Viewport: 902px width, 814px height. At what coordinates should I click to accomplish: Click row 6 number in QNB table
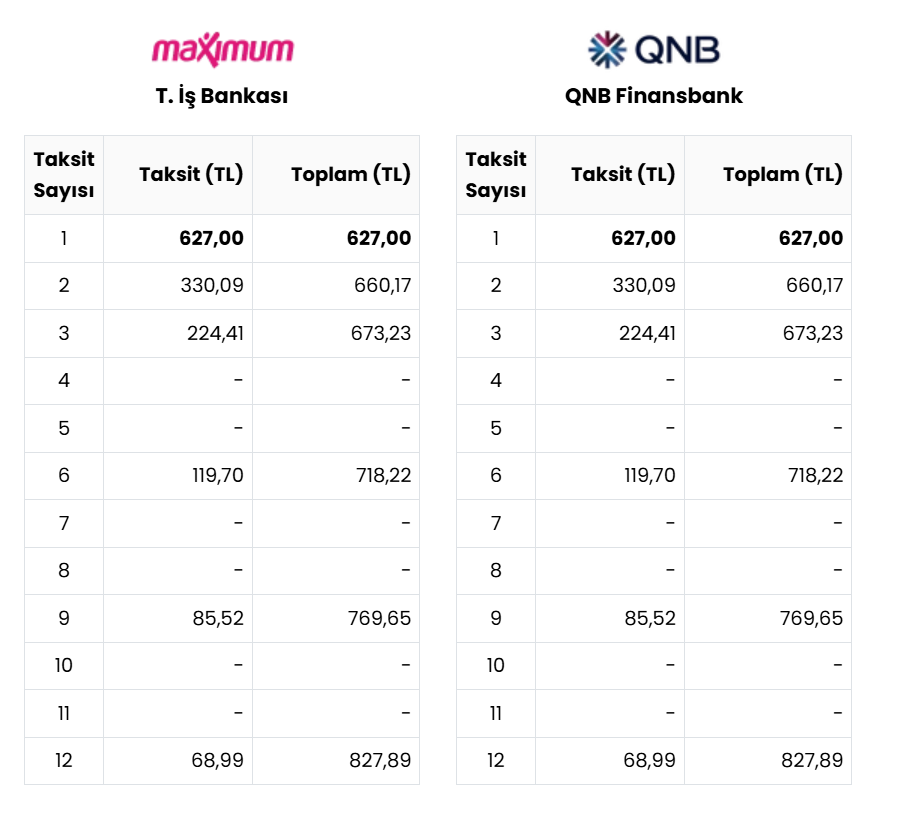coord(496,475)
